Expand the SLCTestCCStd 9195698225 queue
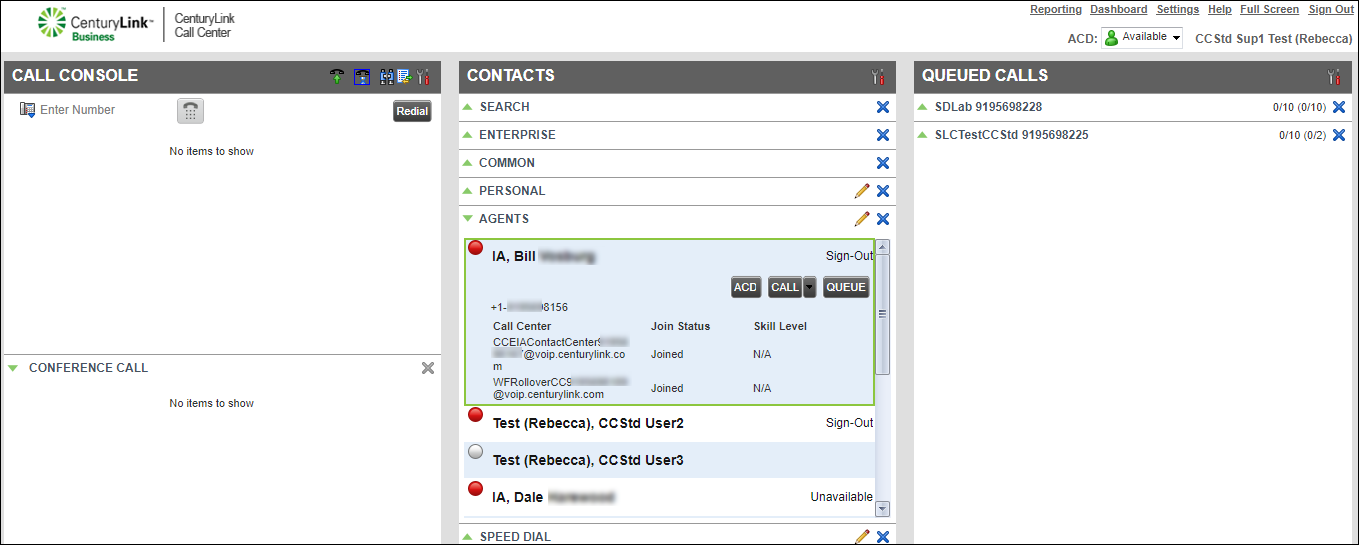 pyautogui.click(x=922, y=134)
